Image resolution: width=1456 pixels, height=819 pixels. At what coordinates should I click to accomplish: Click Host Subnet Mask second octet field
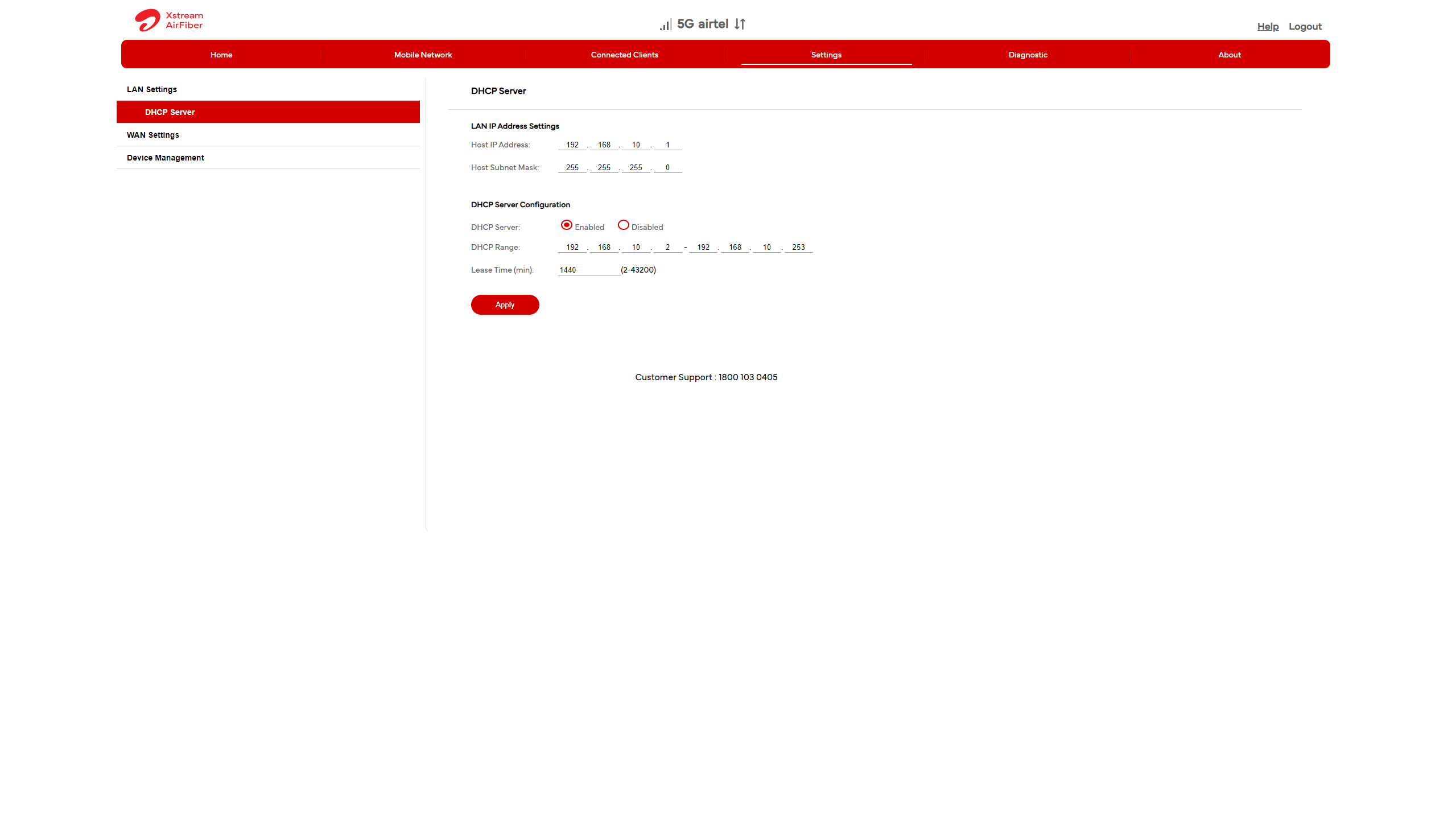[x=604, y=167]
